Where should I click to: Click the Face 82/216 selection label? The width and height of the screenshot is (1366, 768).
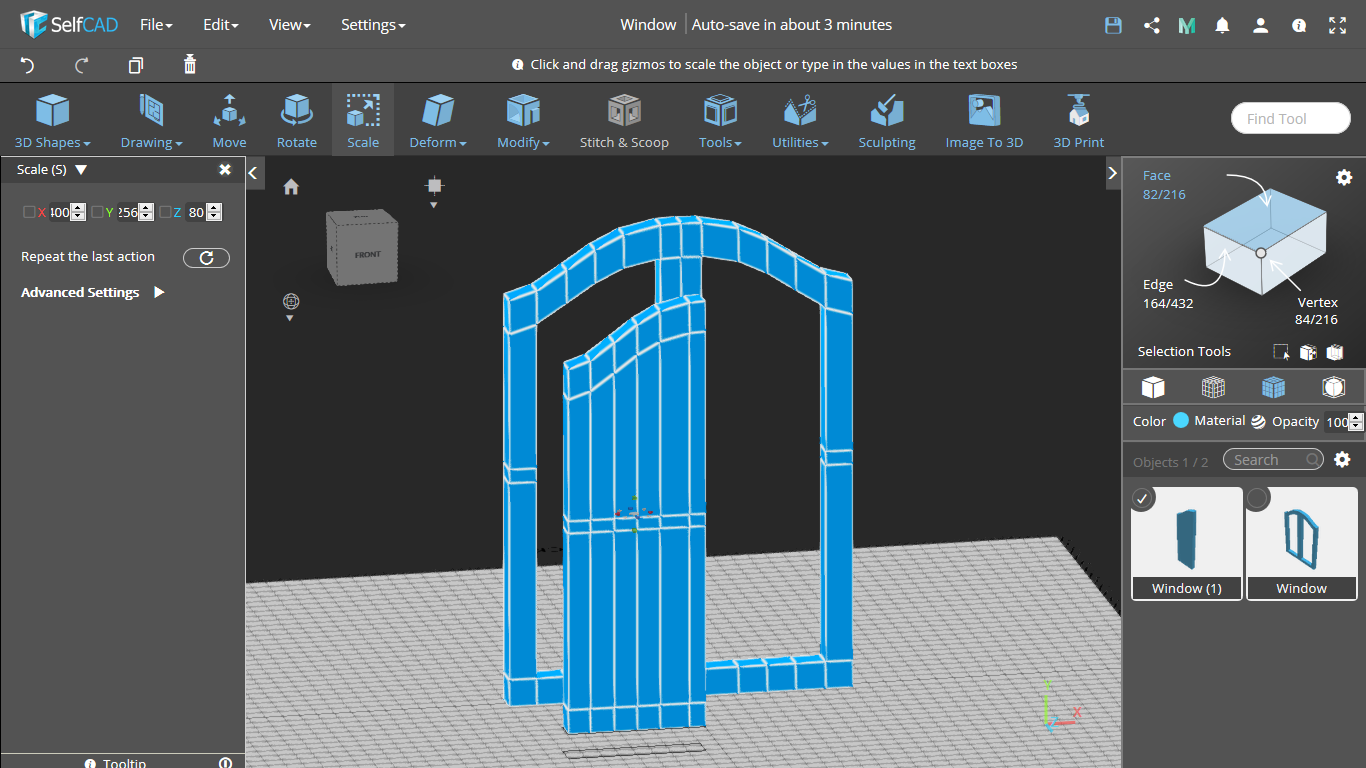click(x=1164, y=185)
